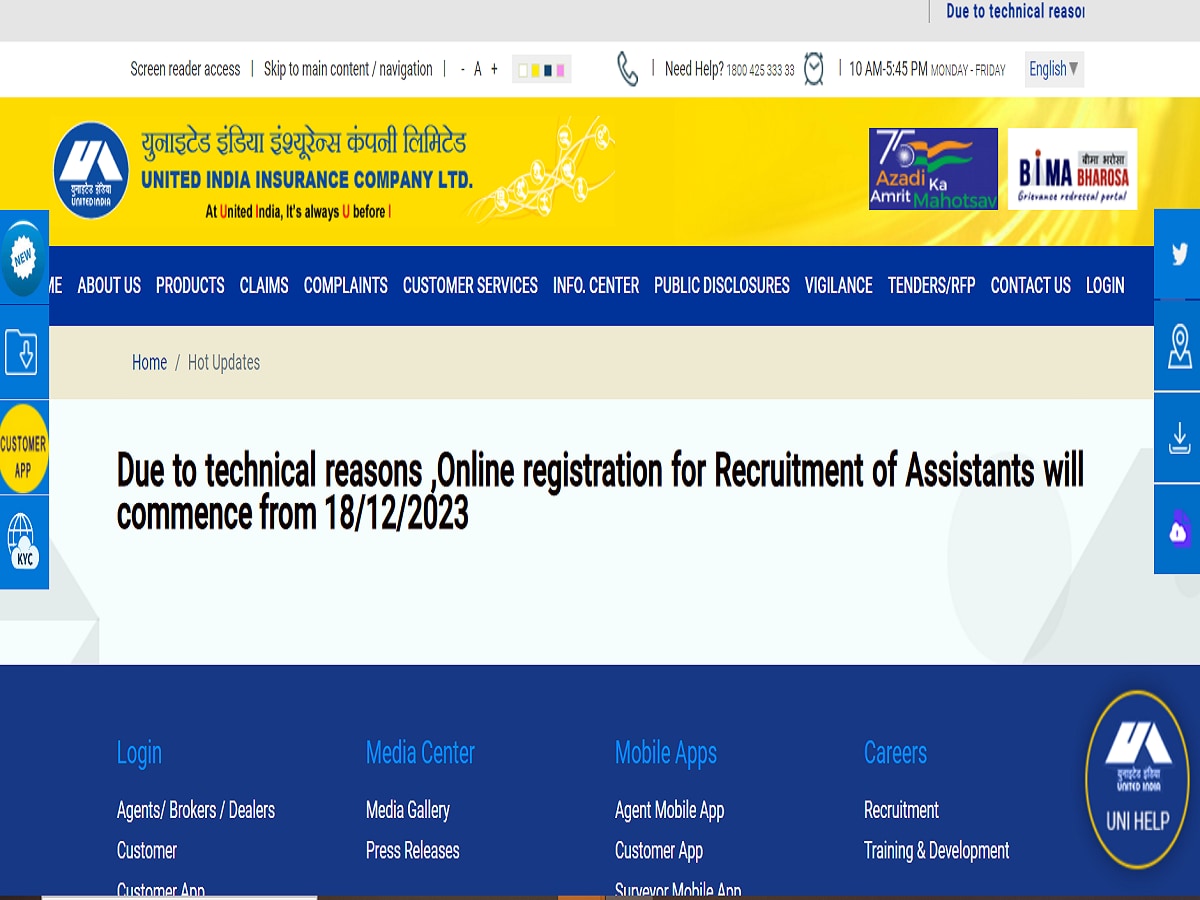This screenshot has height=900, width=1200.
Task: Click the Media Center footer heading
Action: click(x=420, y=752)
